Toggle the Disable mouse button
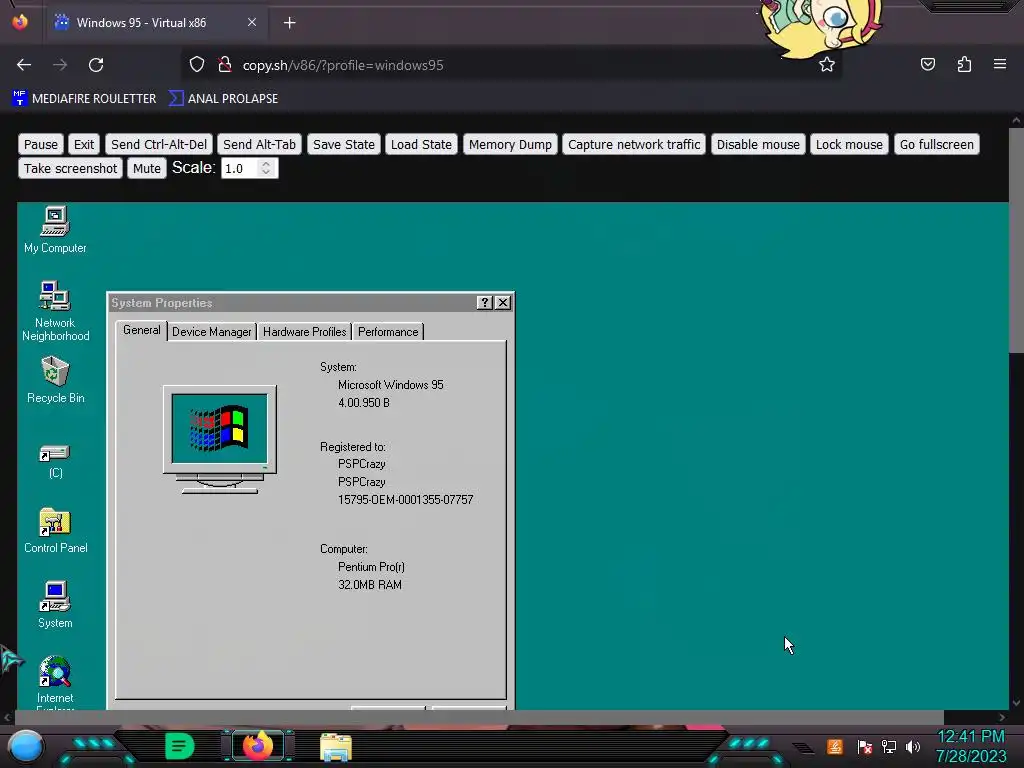 tap(758, 144)
